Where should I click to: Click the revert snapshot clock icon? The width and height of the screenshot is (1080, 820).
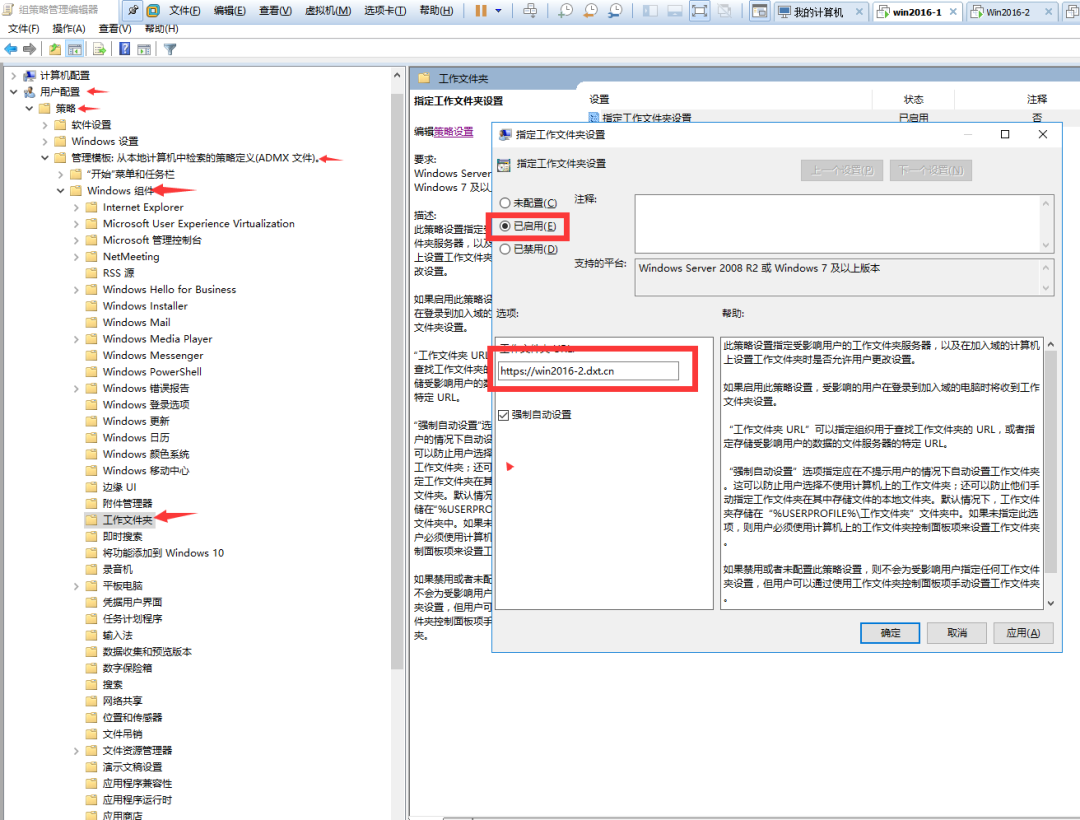click(x=590, y=10)
